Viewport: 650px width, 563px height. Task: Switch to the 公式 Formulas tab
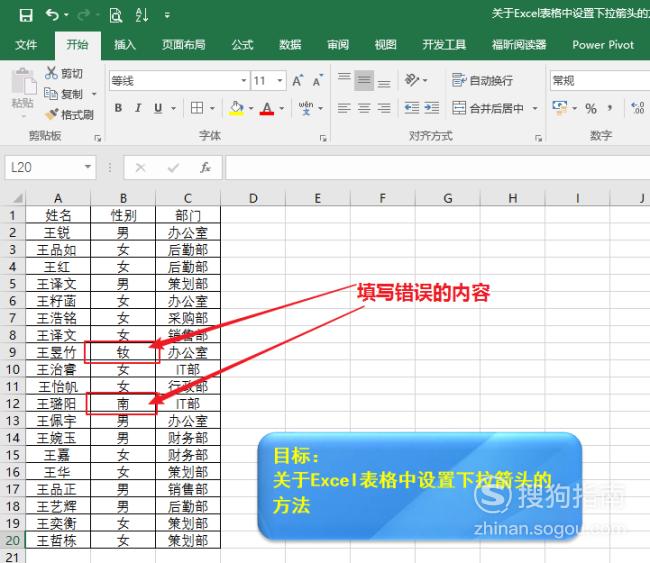pyautogui.click(x=243, y=45)
